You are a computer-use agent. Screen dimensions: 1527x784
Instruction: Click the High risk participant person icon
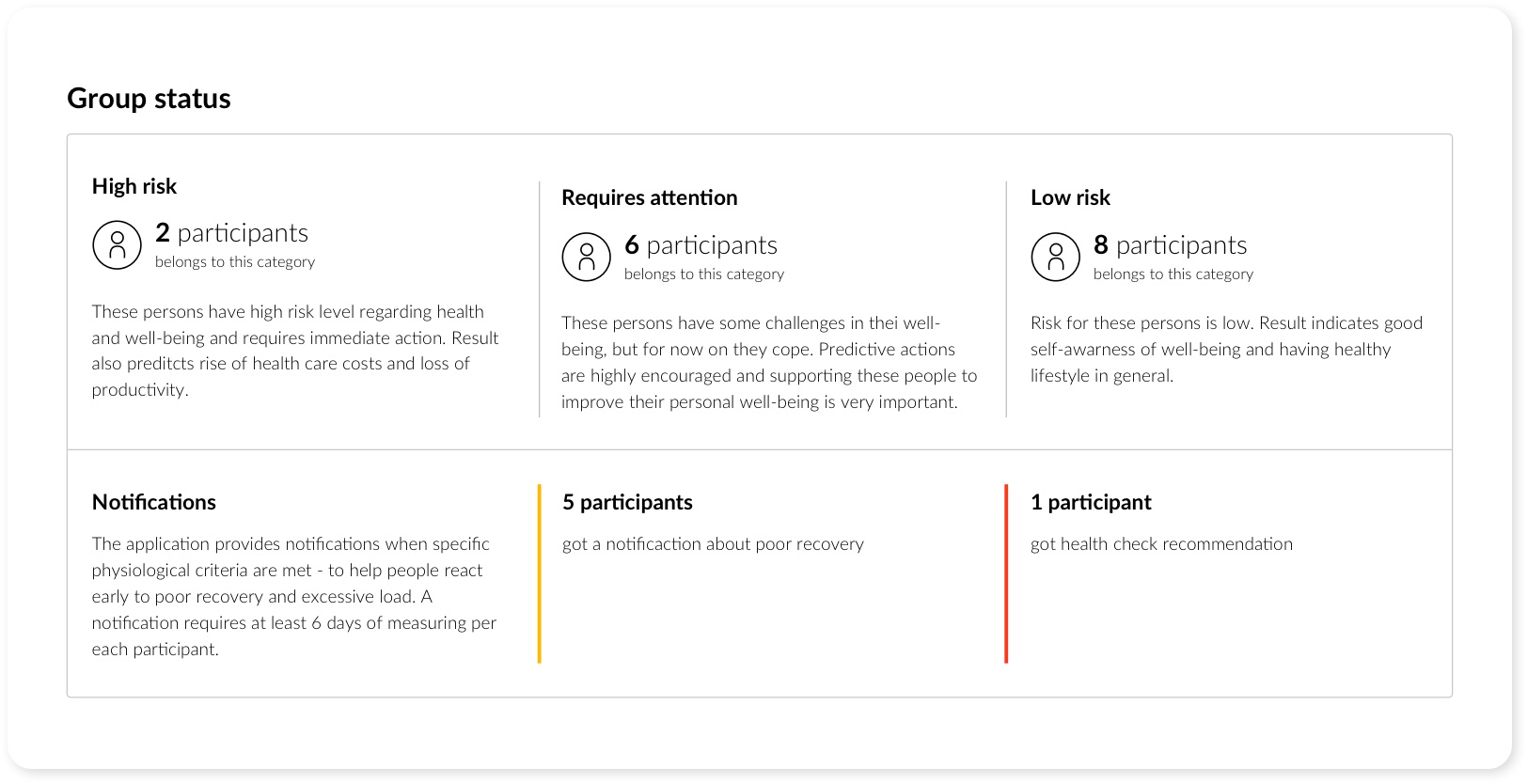point(117,245)
